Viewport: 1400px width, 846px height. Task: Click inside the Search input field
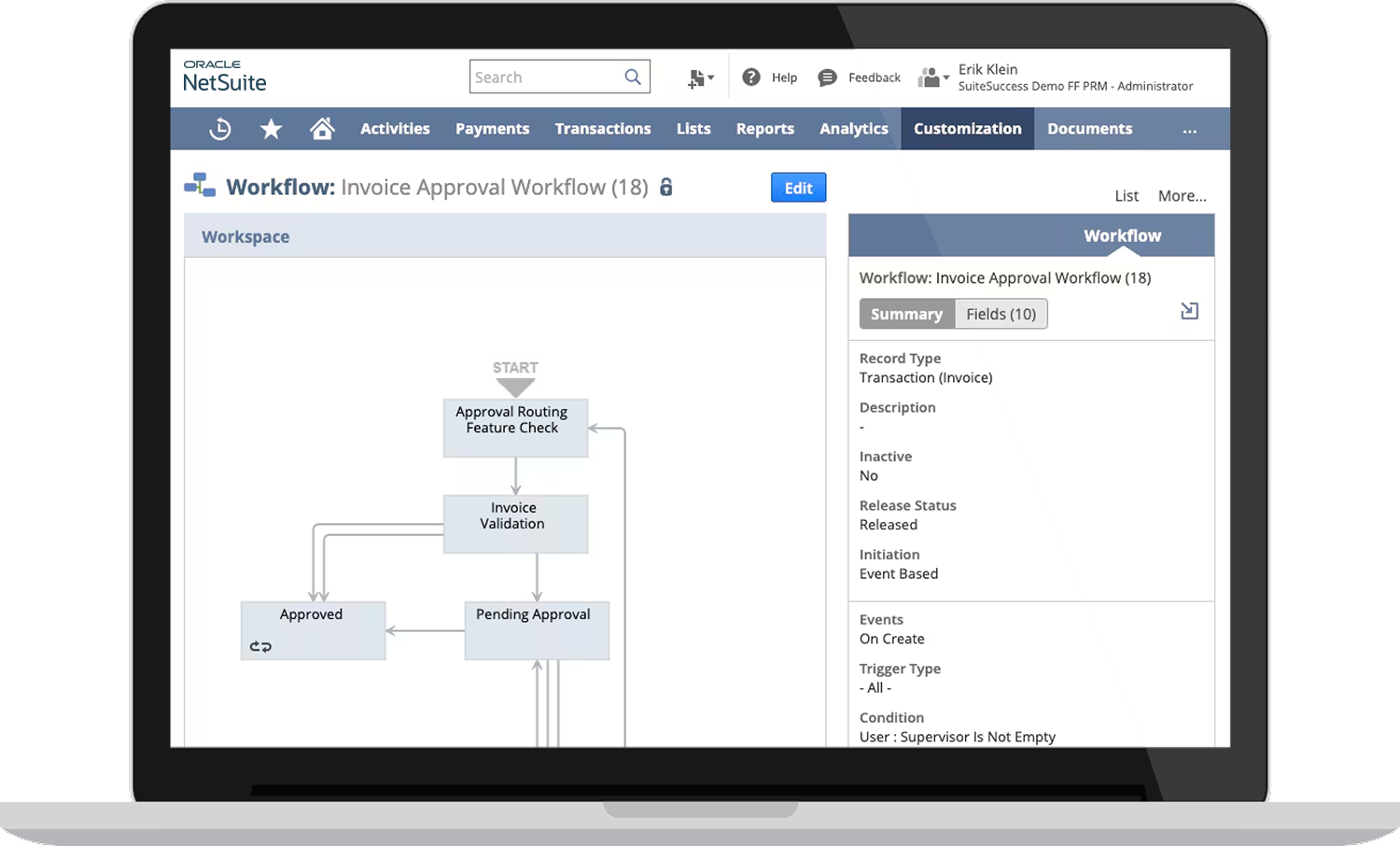coord(541,76)
